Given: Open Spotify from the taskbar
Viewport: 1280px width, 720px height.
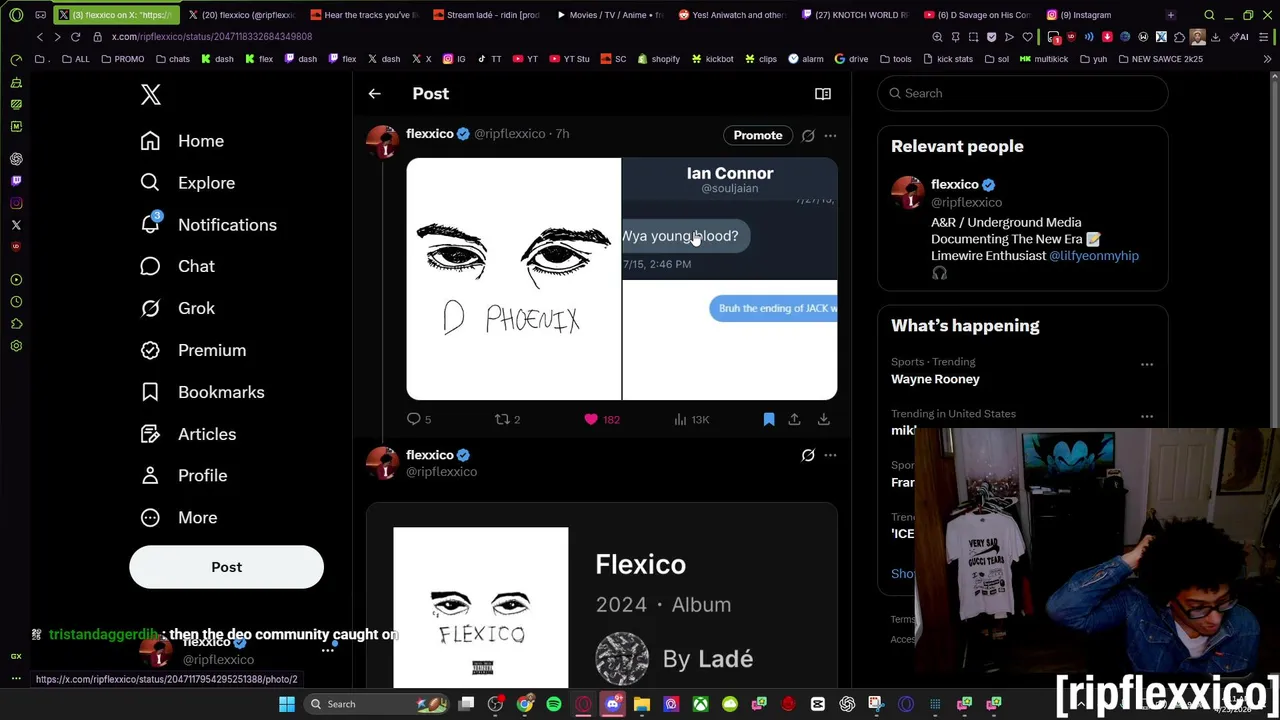Looking at the screenshot, I should pos(554,704).
